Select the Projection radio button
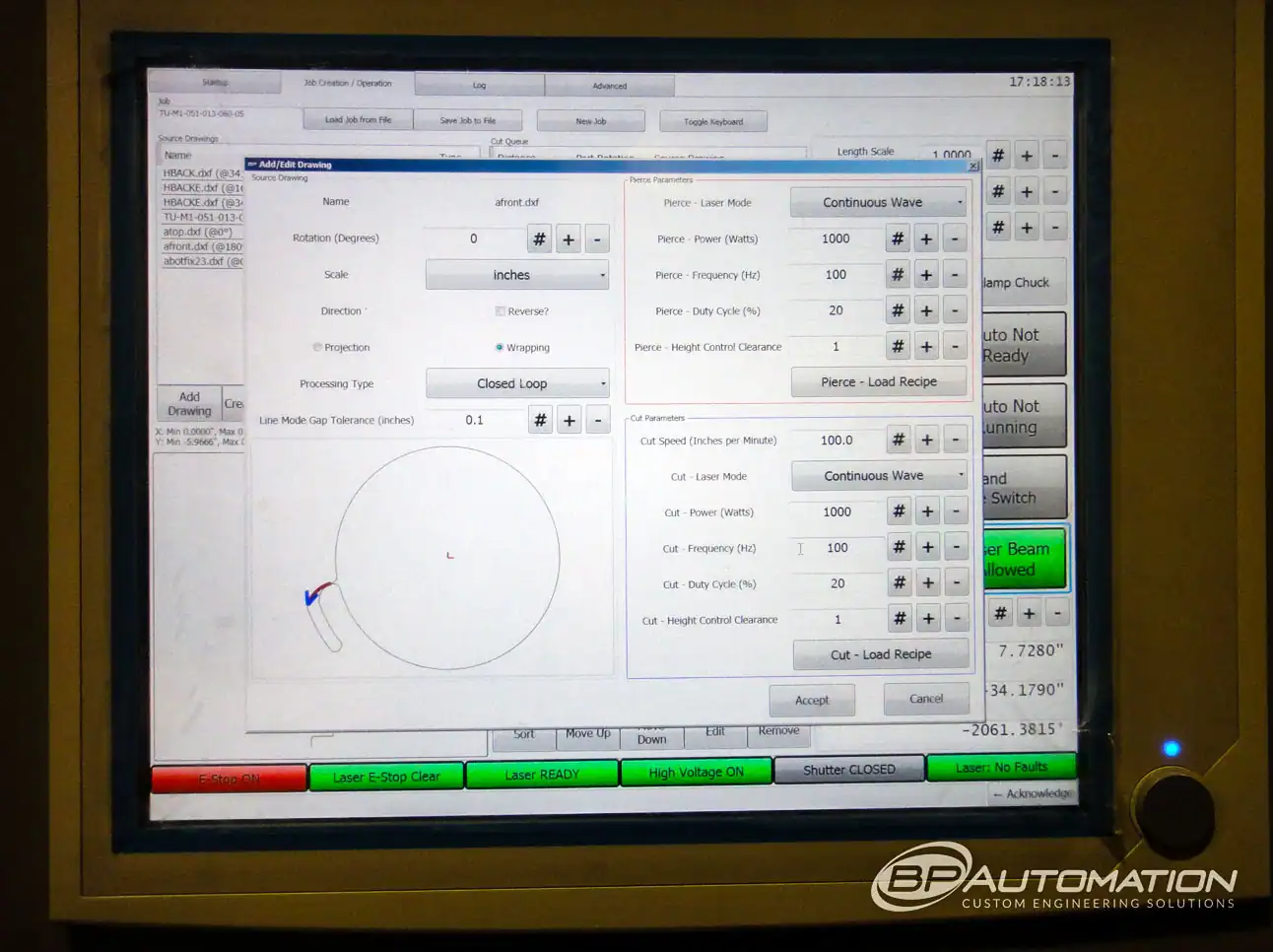The width and height of the screenshot is (1273, 952). coord(317,347)
